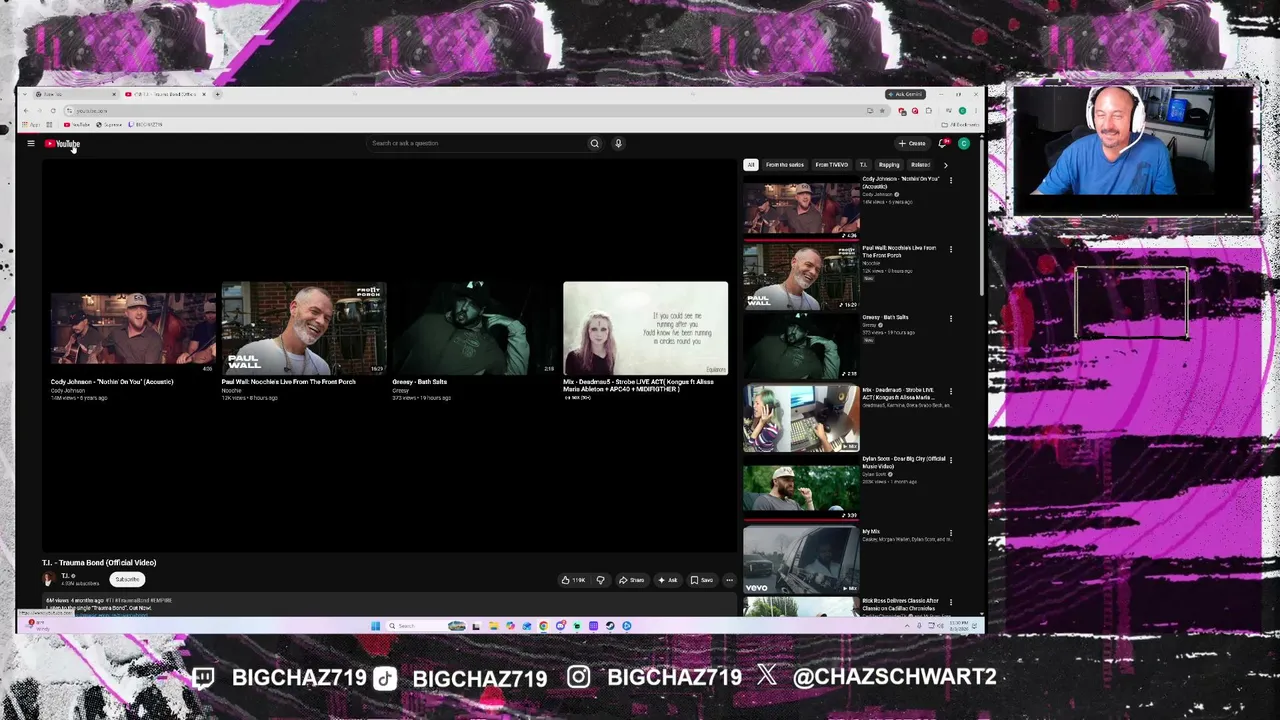This screenshot has height=720, width=1280.
Task: Open Dylan Scott Dear Big City title
Action: tap(904, 462)
